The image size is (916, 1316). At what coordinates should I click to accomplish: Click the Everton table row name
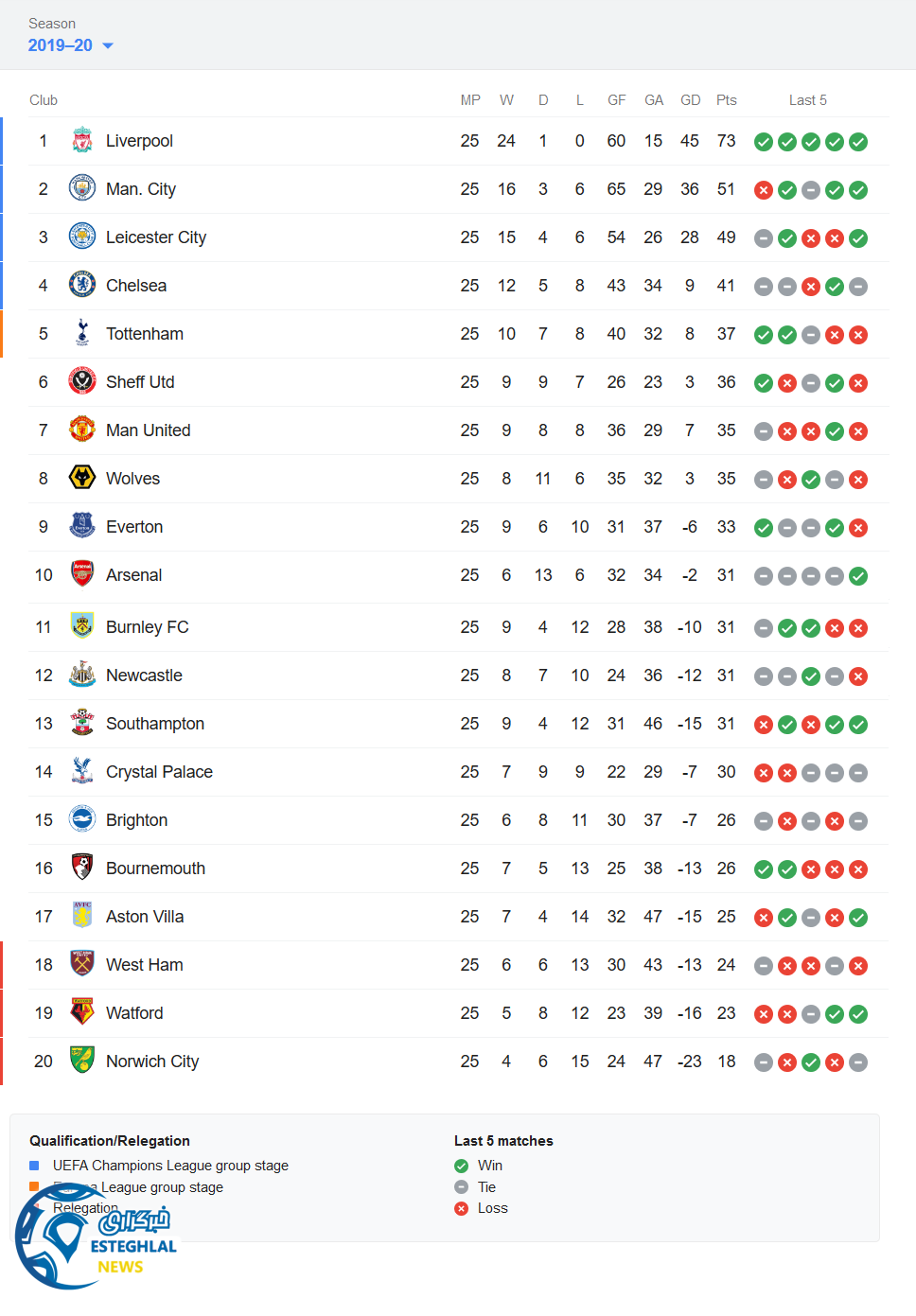[134, 527]
